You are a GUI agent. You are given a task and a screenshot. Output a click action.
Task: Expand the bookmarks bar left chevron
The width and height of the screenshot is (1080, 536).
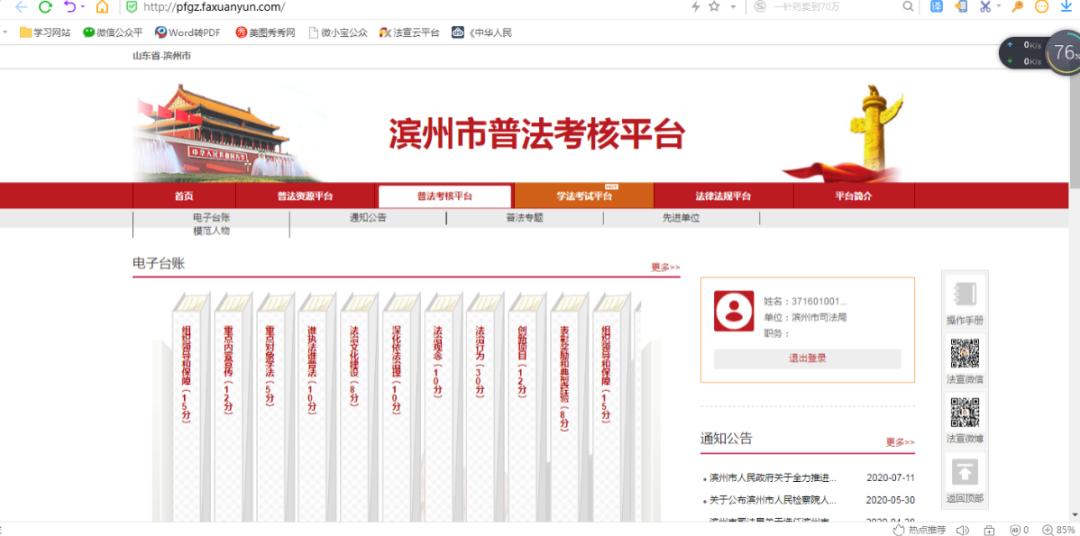tap(6, 32)
